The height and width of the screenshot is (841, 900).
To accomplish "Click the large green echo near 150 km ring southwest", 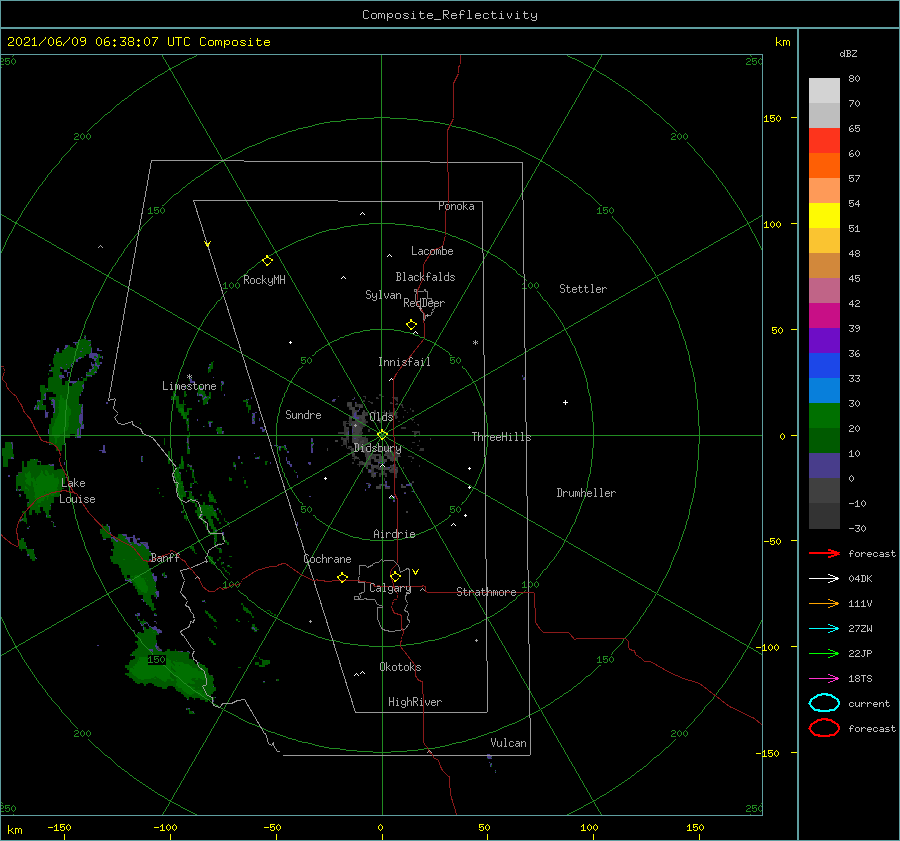I will tap(169, 669).
